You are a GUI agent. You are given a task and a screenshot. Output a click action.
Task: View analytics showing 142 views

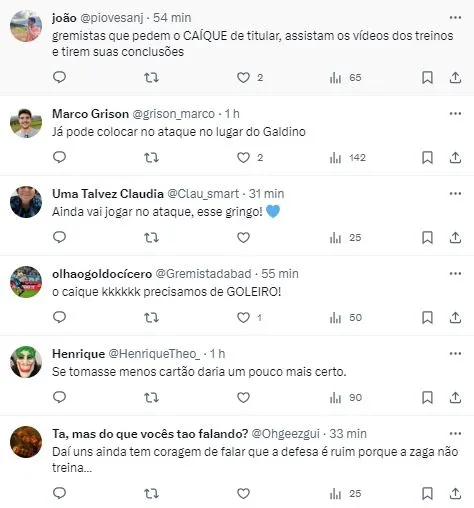point(348,157)
